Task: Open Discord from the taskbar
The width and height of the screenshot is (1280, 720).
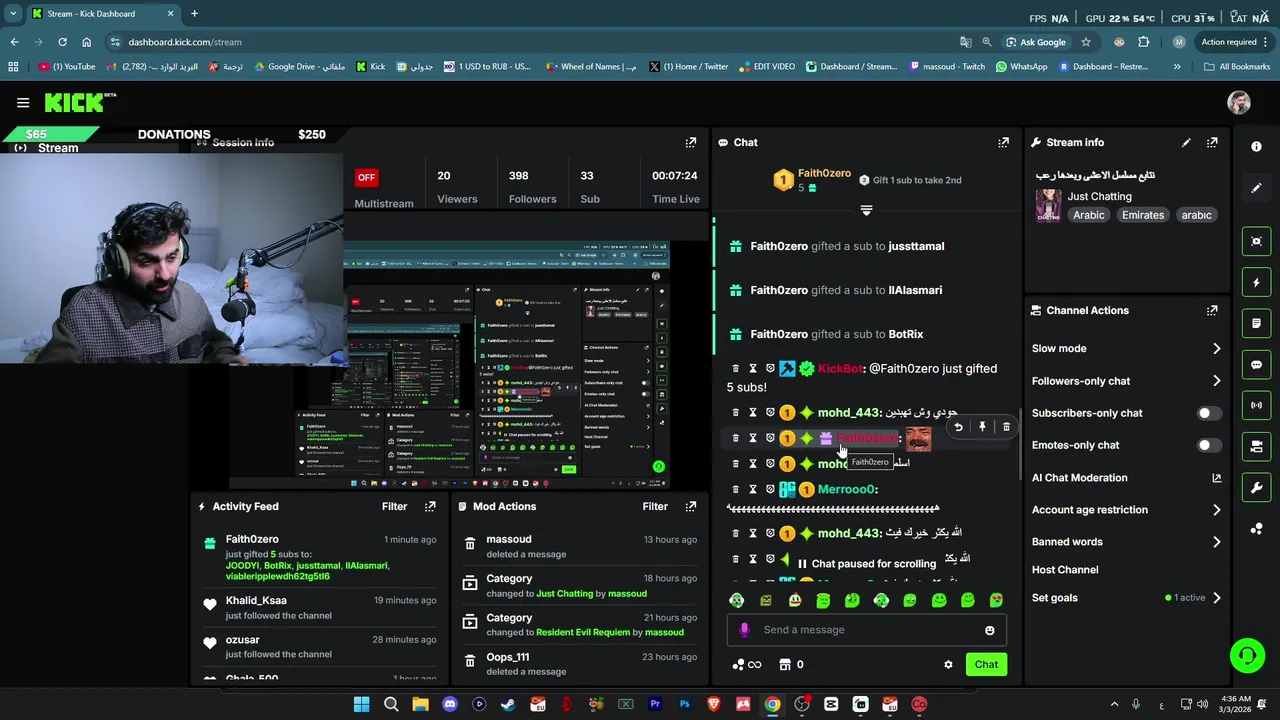Action: 449,704
